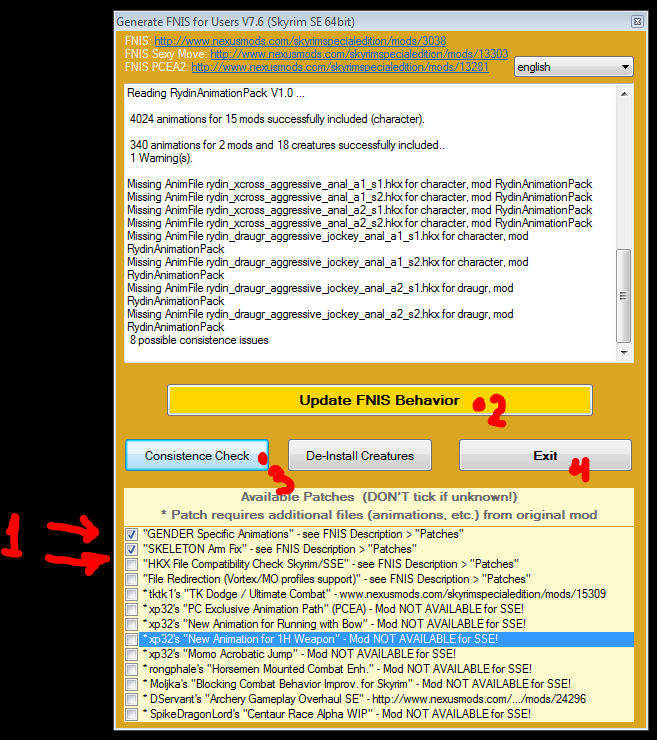Tick SpikeDragonLord's Centaur Race Alpha WIP checkbox
This screenshot has height=740, width=657.
(132, 714)
